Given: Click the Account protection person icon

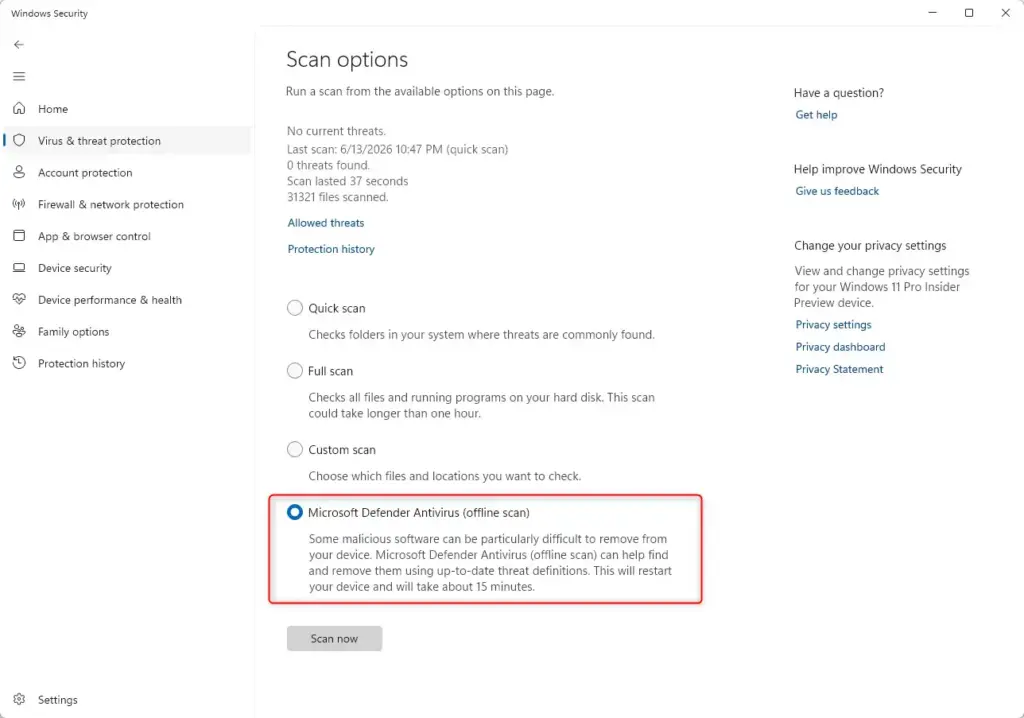Looking at the screenshot, I should coord(19,172).
